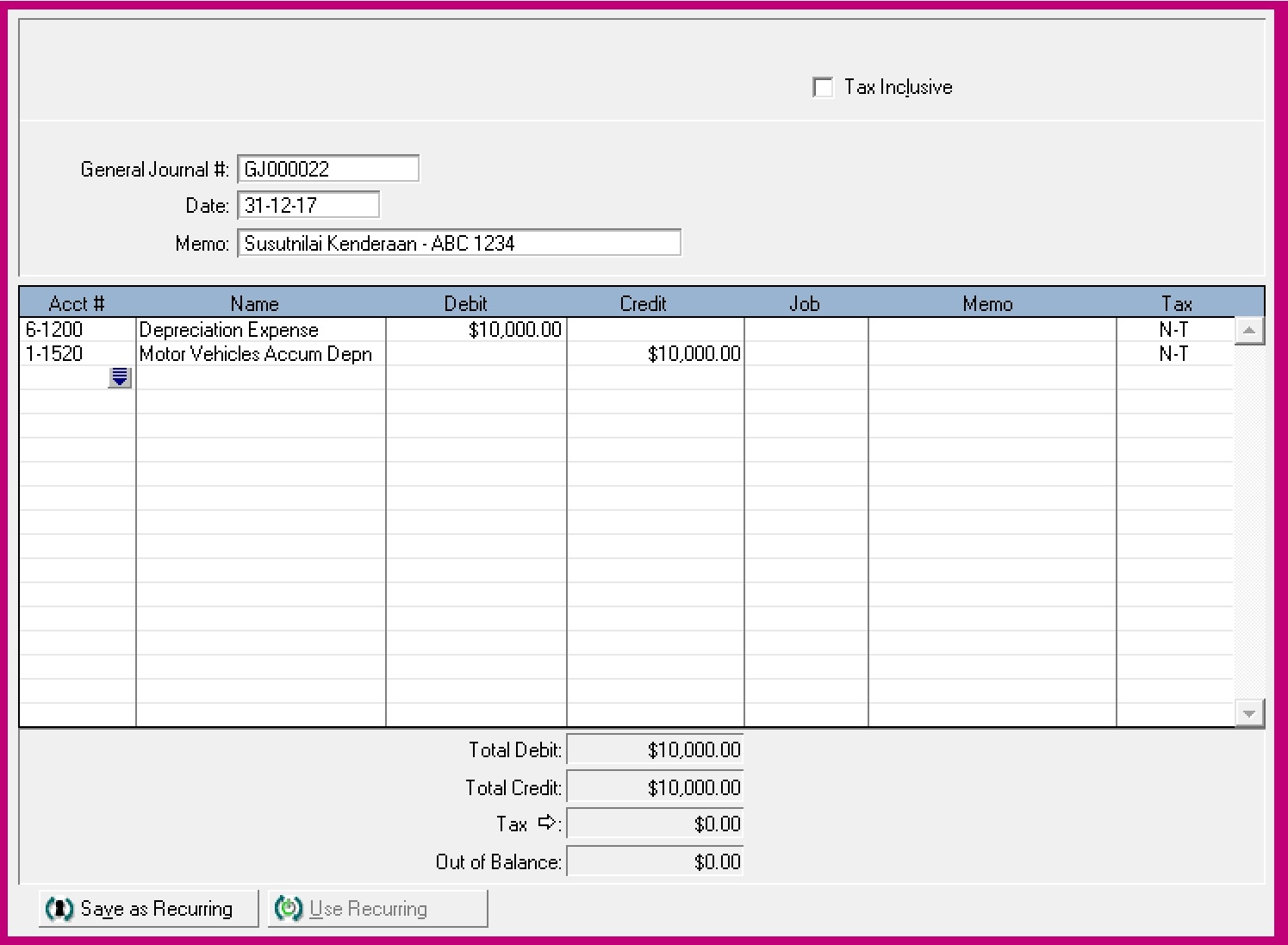Click the Depreciation Expense name cell
The width and height of the screenshot is (1288, 945).
[x=261, y=330]
